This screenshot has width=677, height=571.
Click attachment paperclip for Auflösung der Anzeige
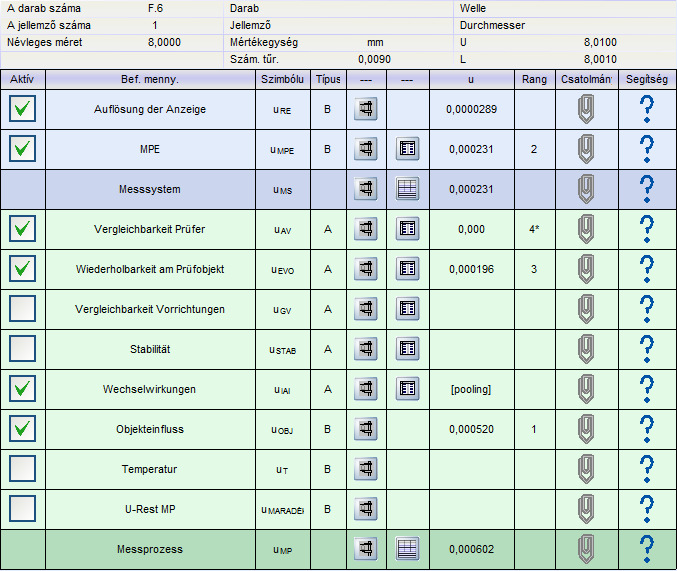pyautogui.click(x=586, y=109)
